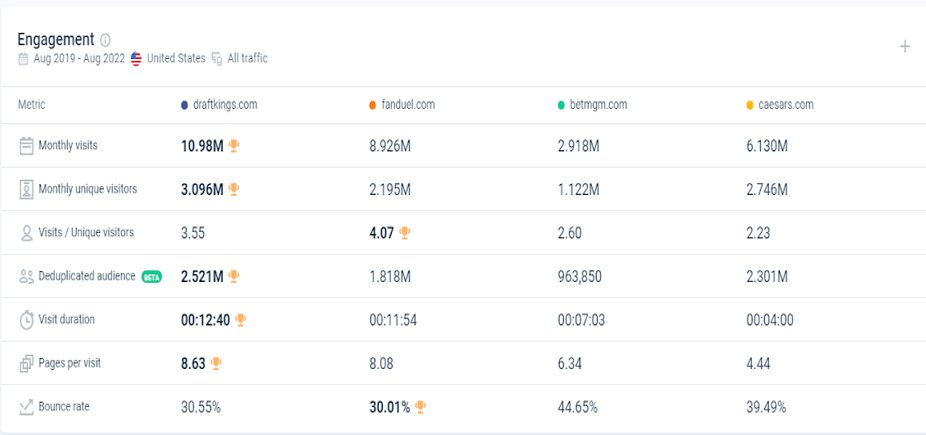Open the fanduel.com column header
Viewport: 926px width, 435px height.
[x=408, y=105]
